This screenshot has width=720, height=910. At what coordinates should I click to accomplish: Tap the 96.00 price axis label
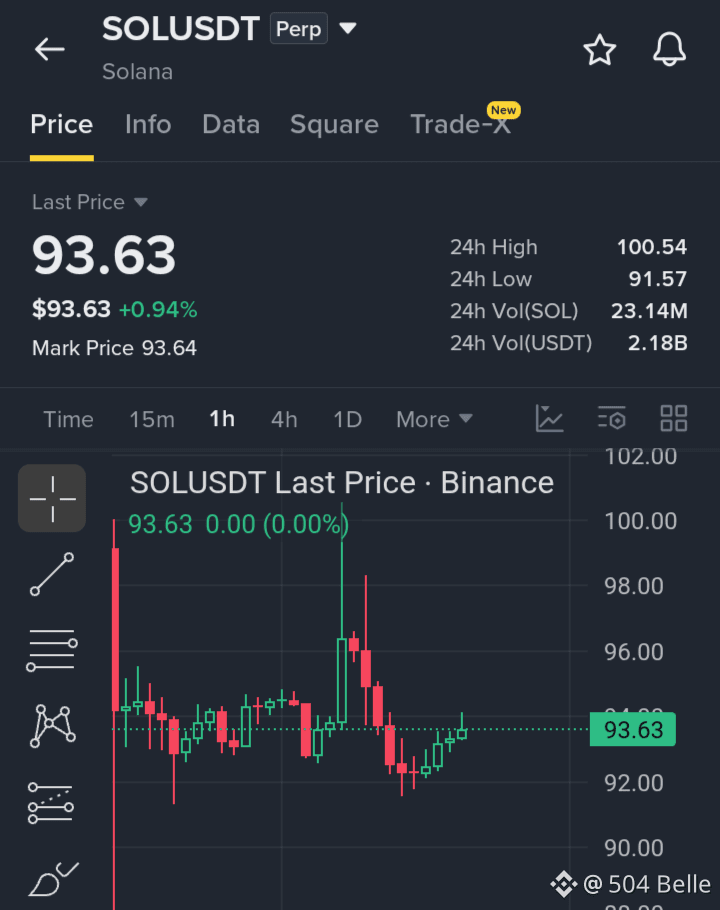[634, 652]
